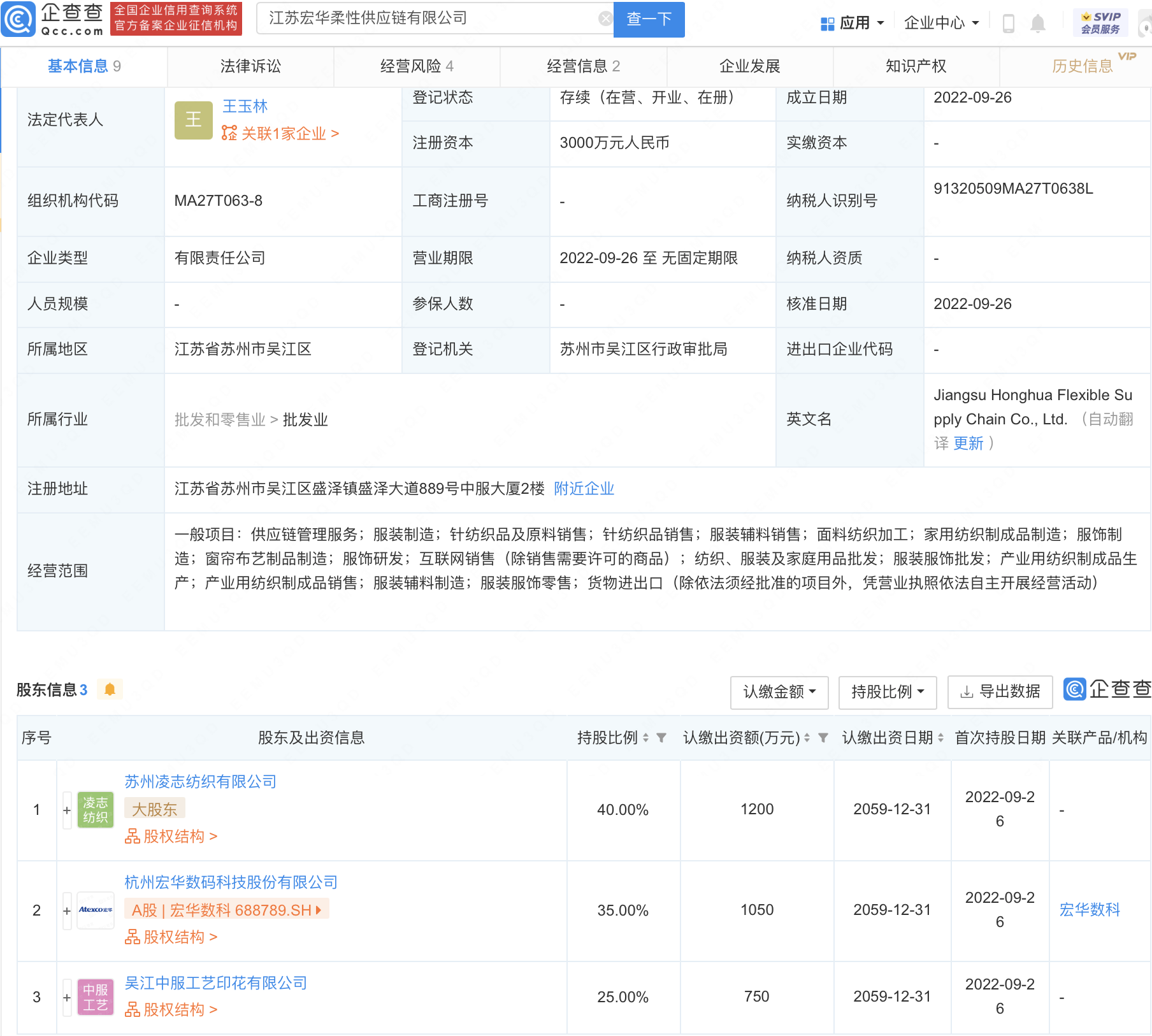Click 更新 link beside English name
Viewport: 1152px width, 1036px height.
(968, 443)
